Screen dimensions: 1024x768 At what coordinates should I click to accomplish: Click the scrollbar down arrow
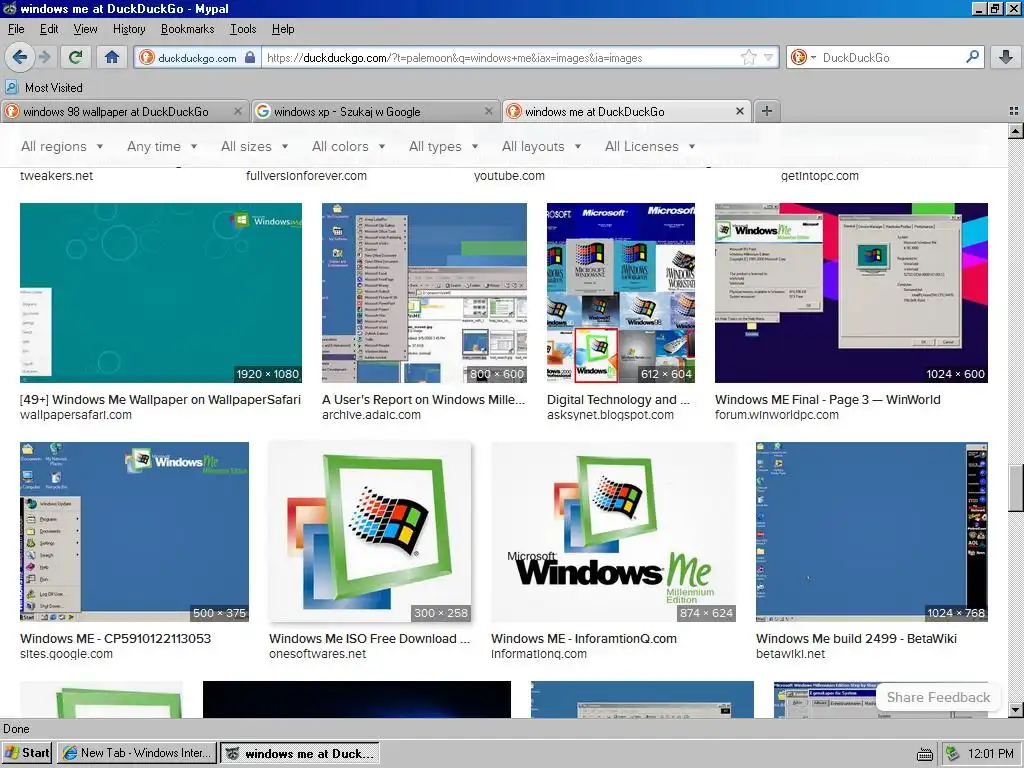point(1016,710)
